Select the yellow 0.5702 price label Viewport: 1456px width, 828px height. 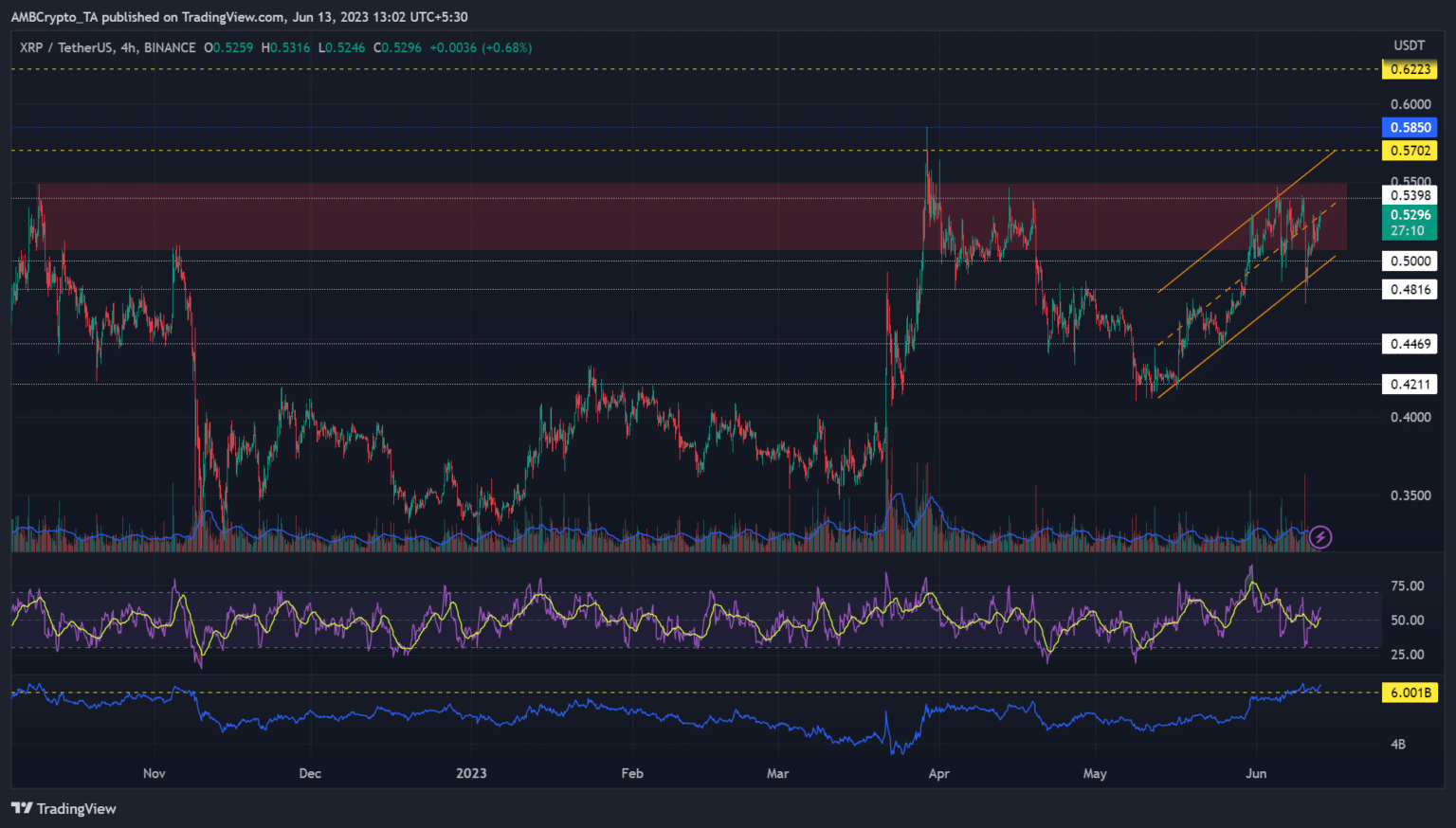click(x=1410, y=151)
